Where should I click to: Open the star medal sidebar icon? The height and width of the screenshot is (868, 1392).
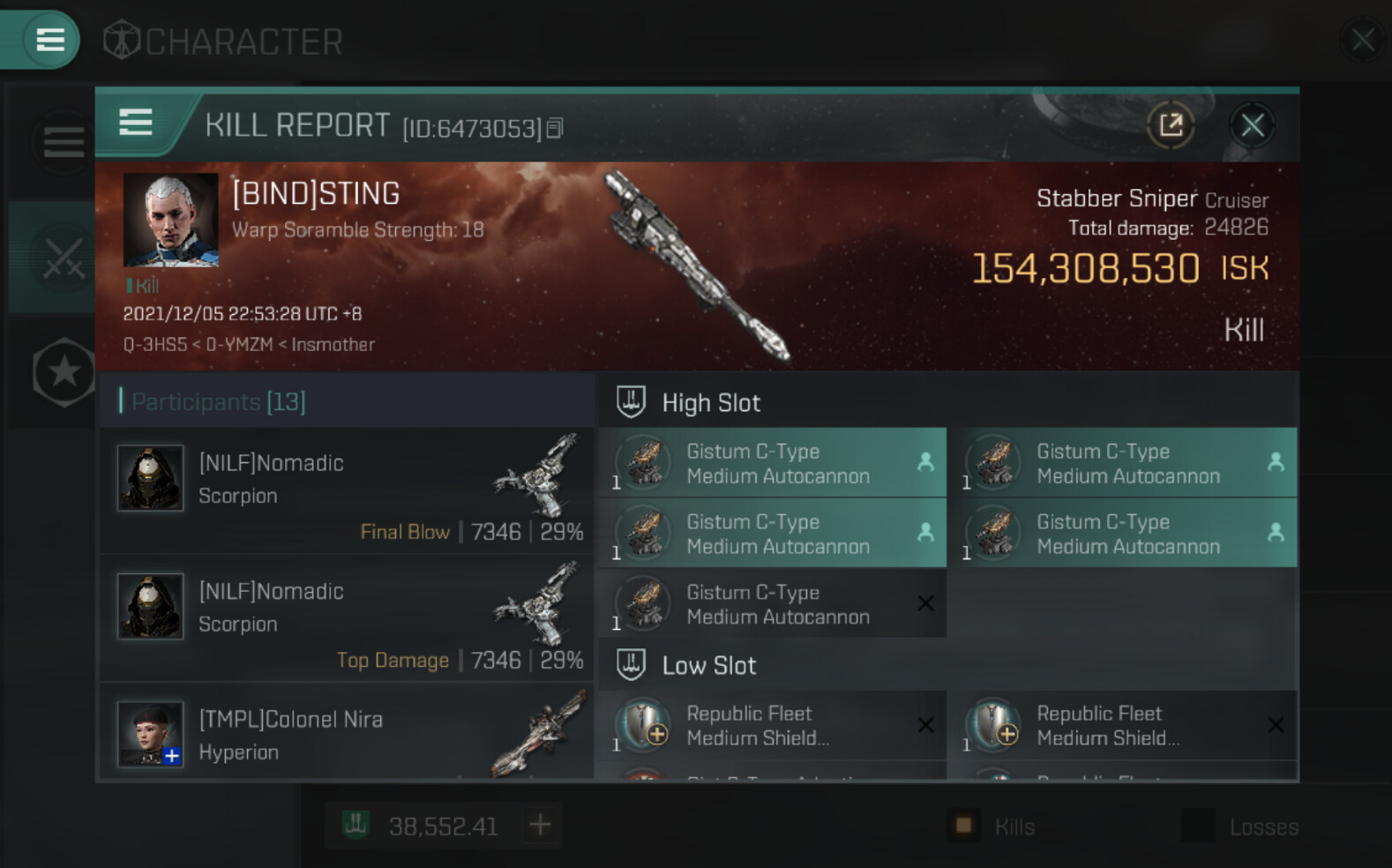[x=64, y=371]
